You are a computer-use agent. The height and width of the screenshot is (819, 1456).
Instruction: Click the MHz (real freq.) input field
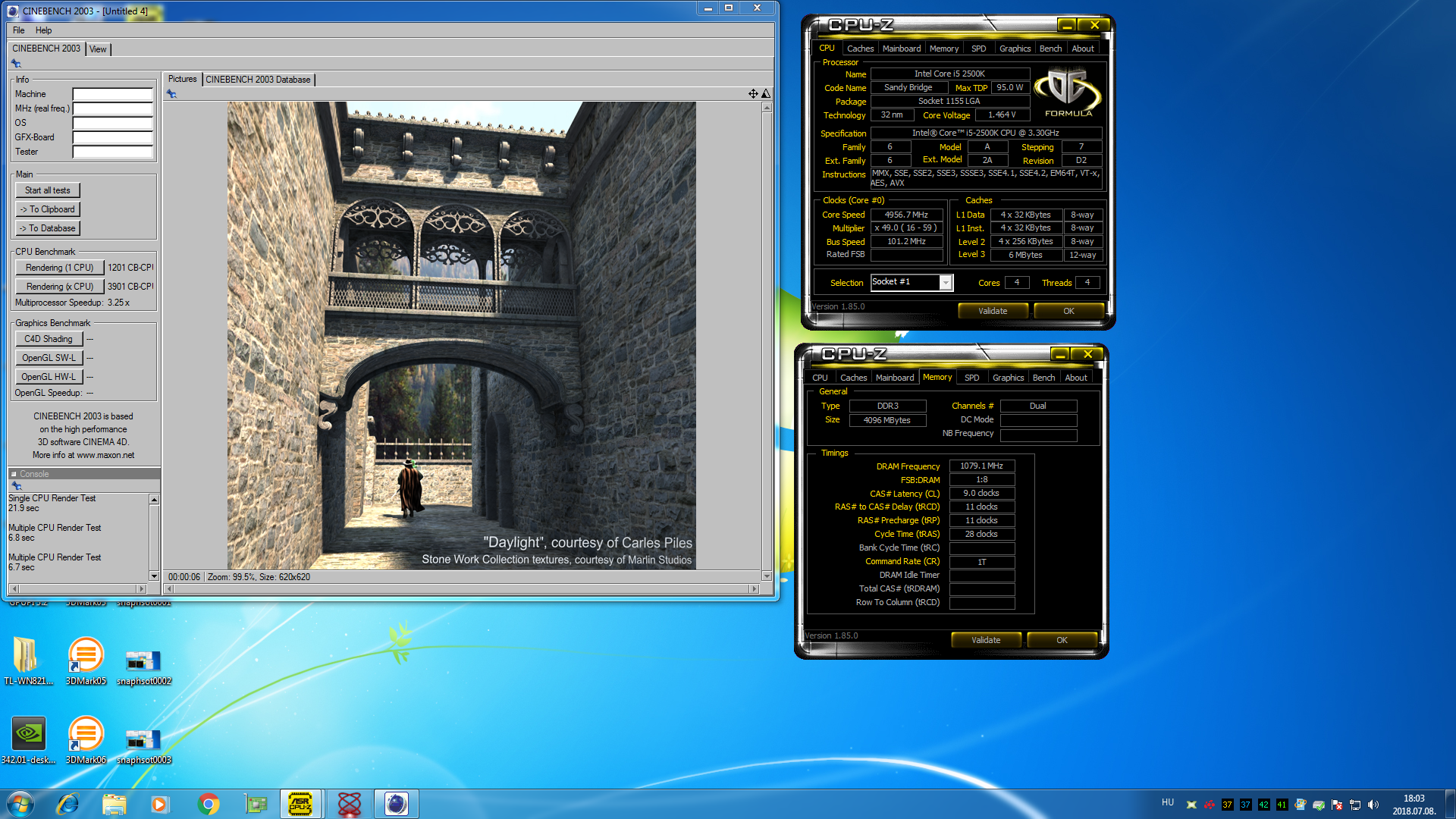tap(112, 108)
